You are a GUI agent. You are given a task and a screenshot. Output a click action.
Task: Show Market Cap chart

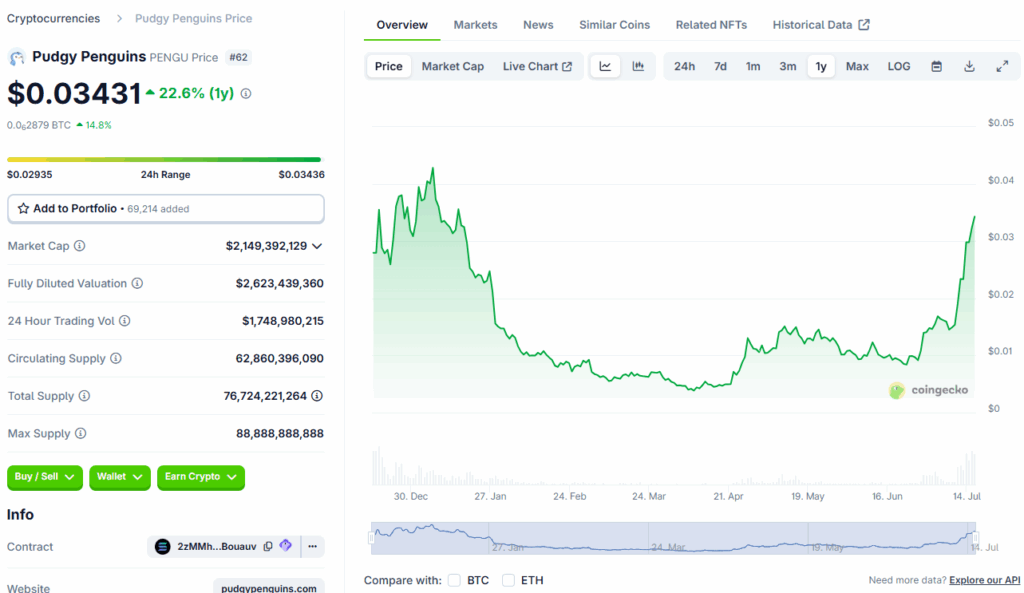tap(453, 66)
